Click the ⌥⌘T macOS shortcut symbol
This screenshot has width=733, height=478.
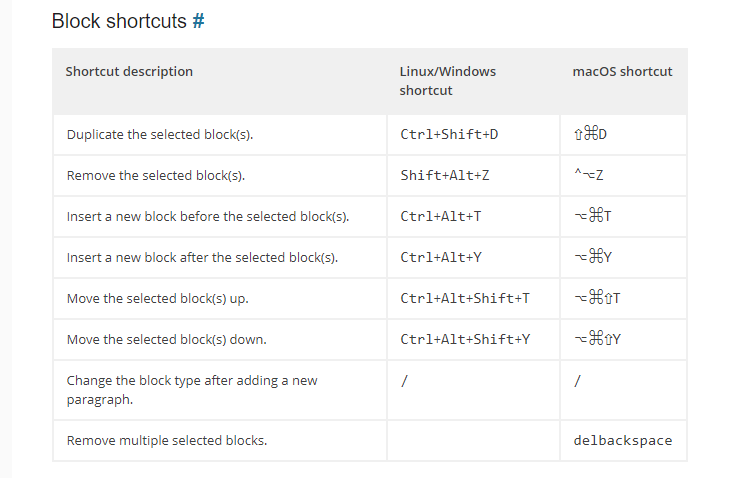pos(592,216)
